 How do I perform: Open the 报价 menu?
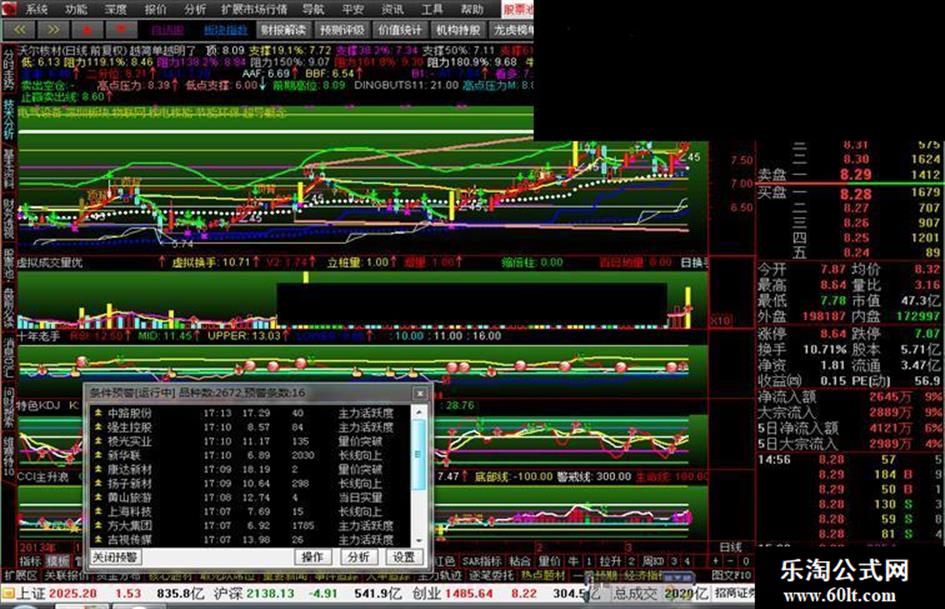point(155,9)
